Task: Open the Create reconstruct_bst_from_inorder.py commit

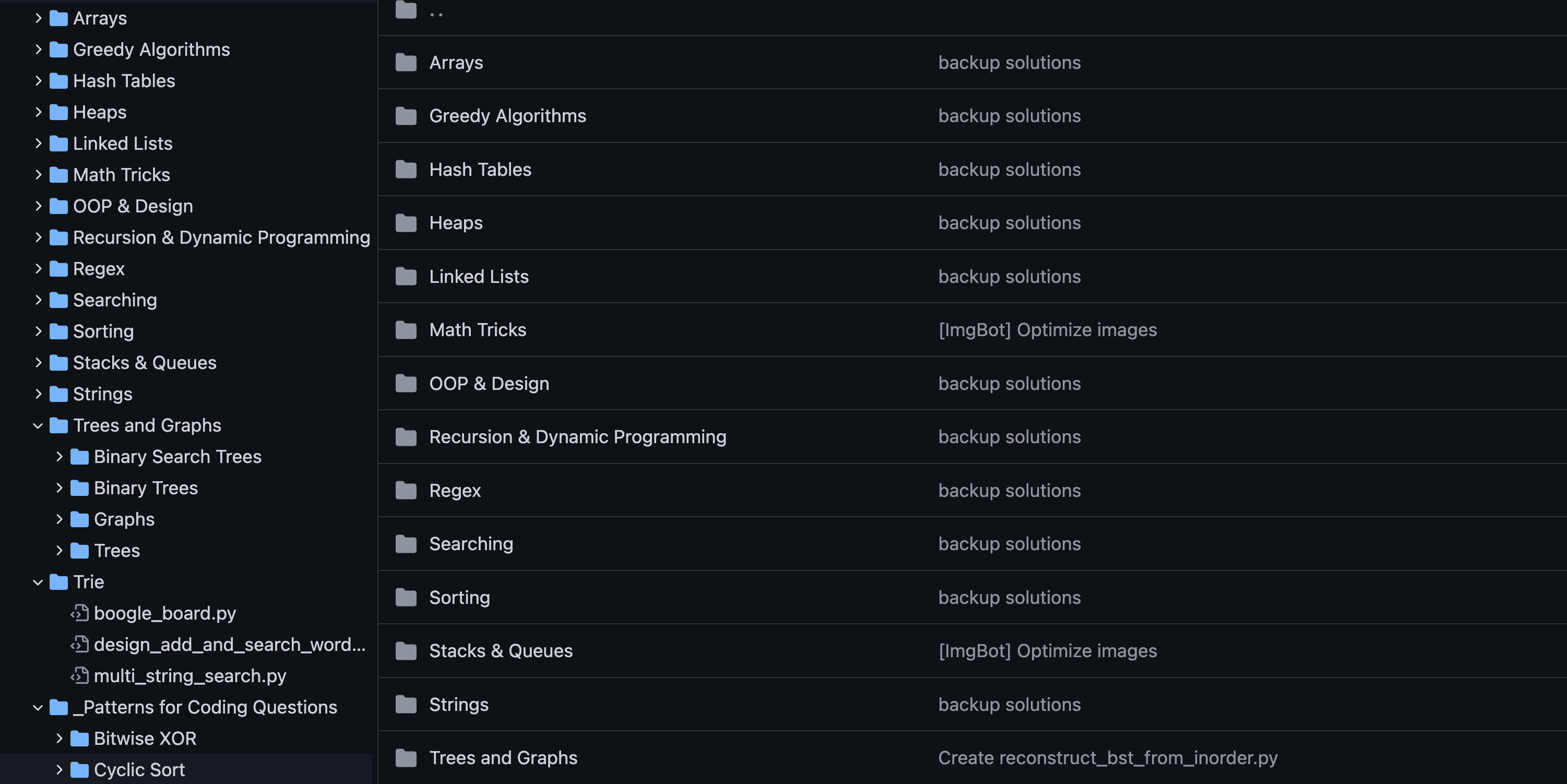Action: coord(1107,758)
